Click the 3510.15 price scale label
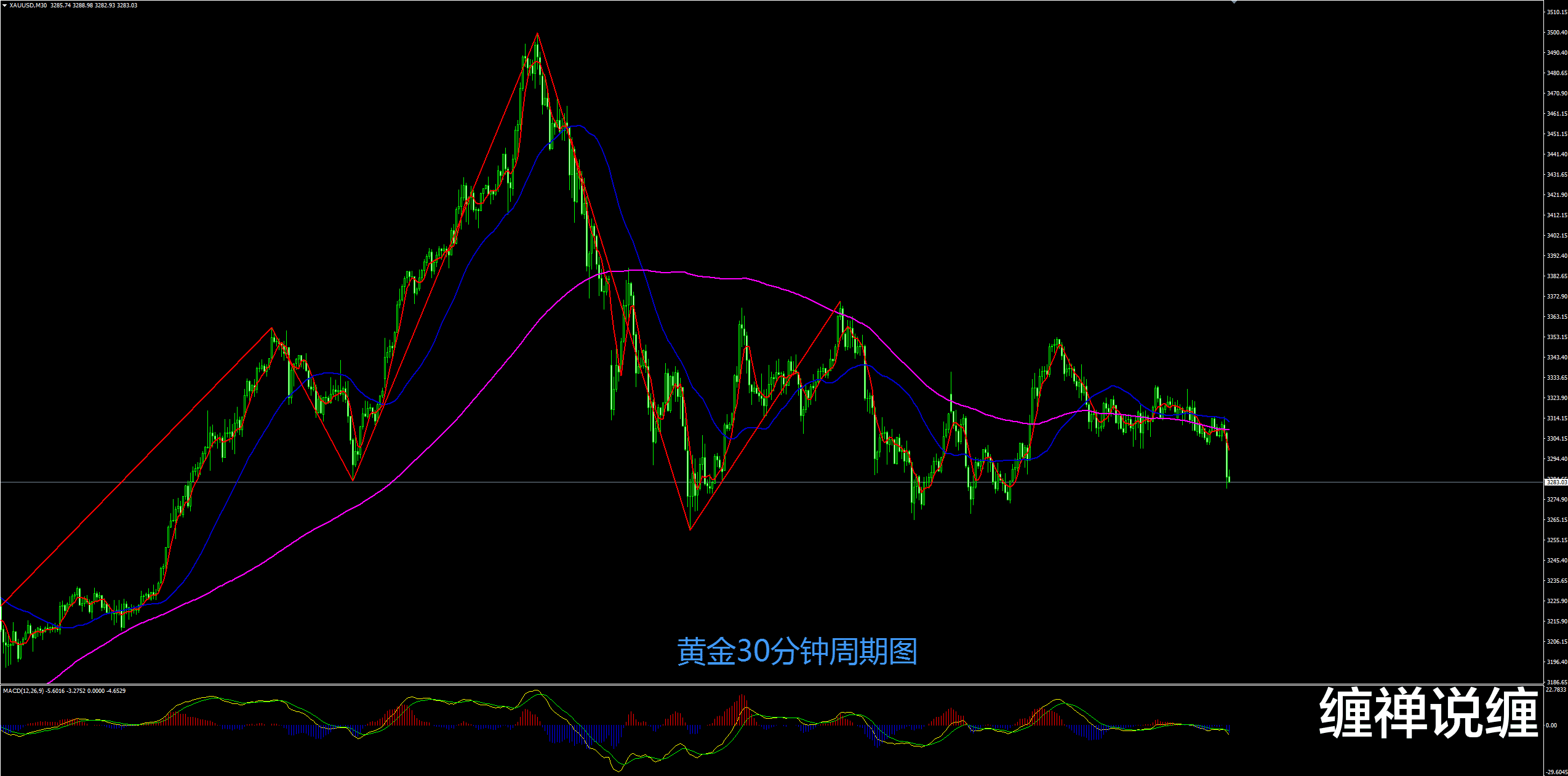 (1557, 12)
